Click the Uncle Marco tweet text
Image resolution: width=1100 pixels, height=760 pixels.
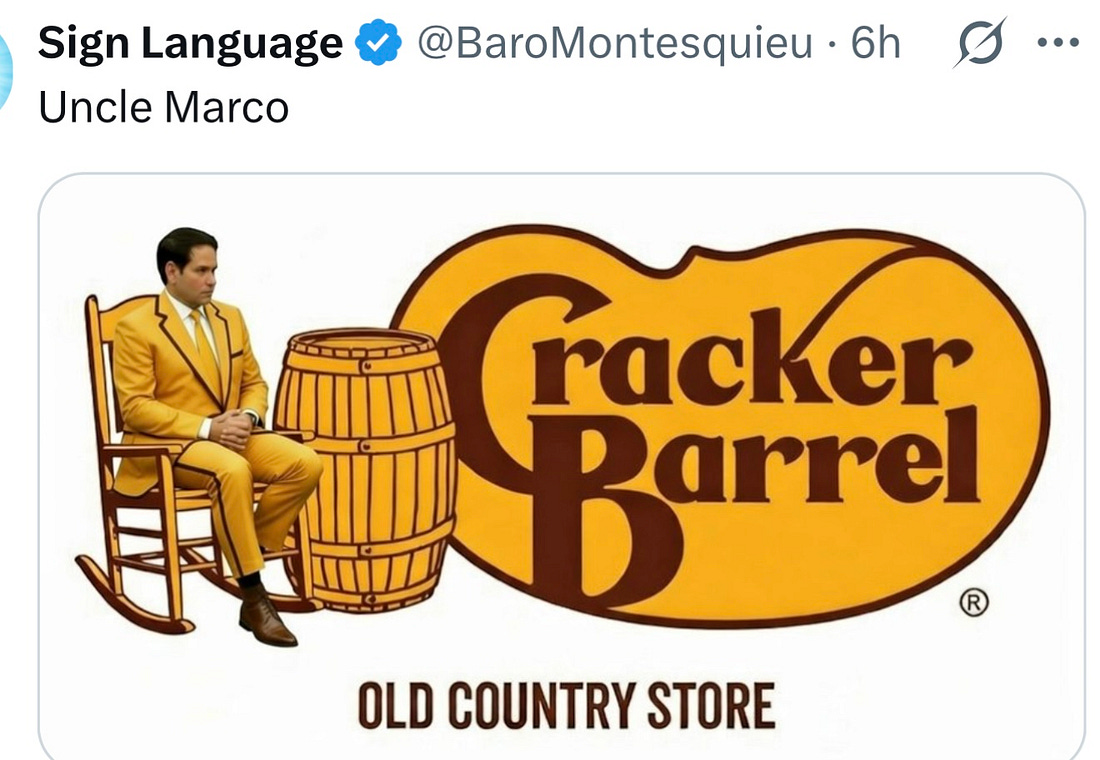(x=163, y=108)
